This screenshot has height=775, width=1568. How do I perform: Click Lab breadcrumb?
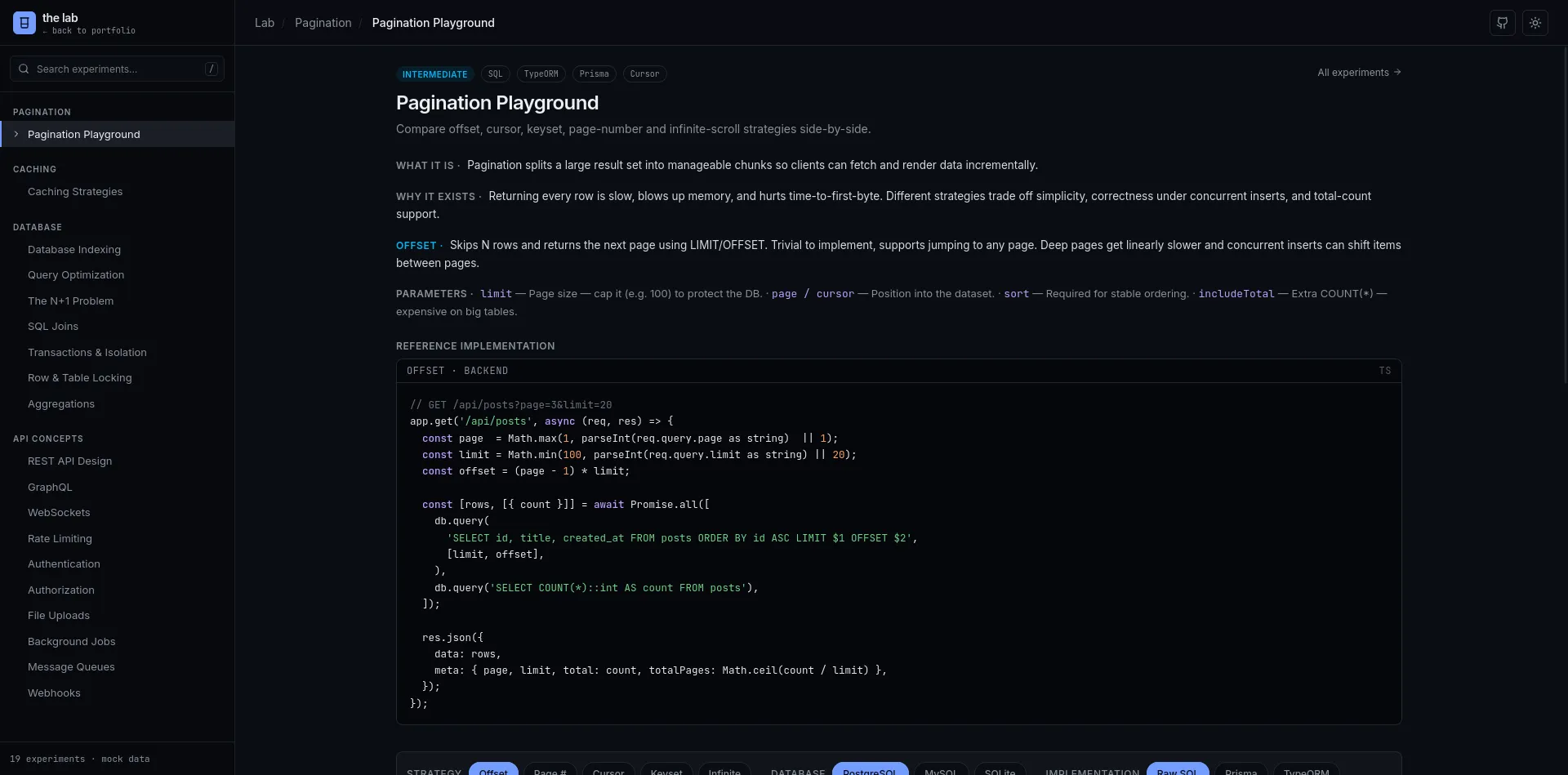[265, 23]
